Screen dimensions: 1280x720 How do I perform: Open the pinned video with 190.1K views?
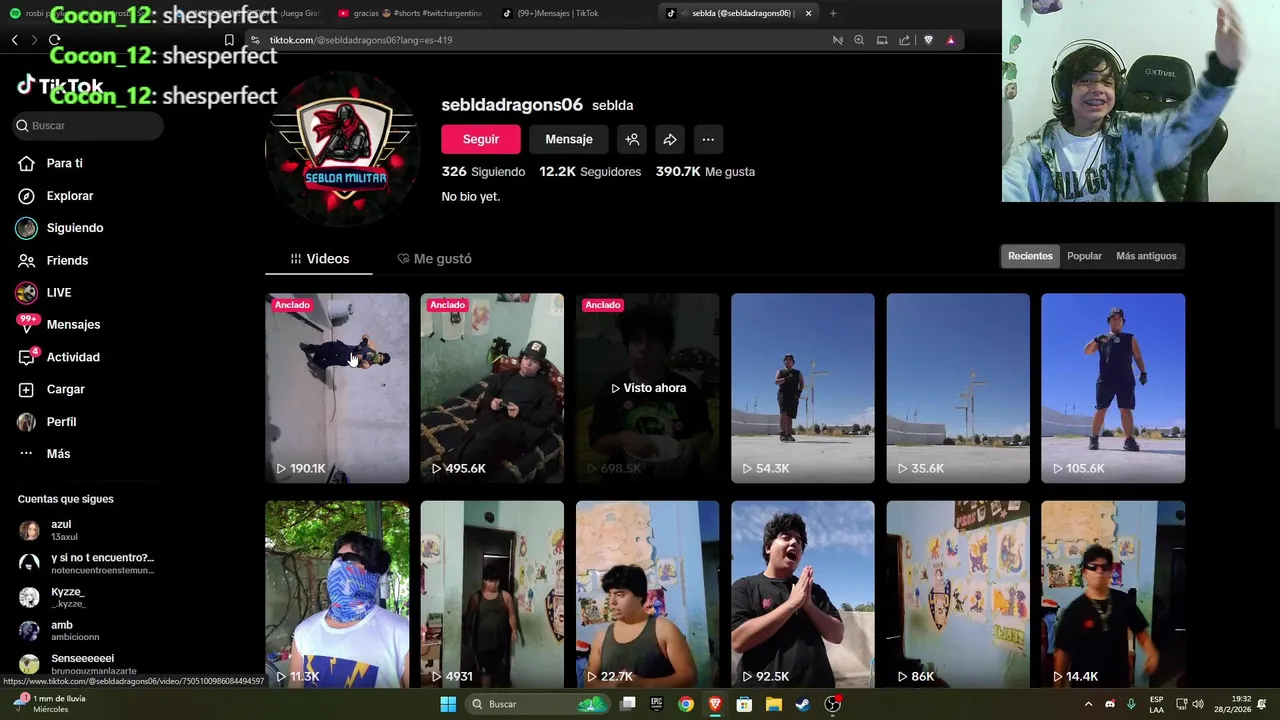tap(337, 388)
